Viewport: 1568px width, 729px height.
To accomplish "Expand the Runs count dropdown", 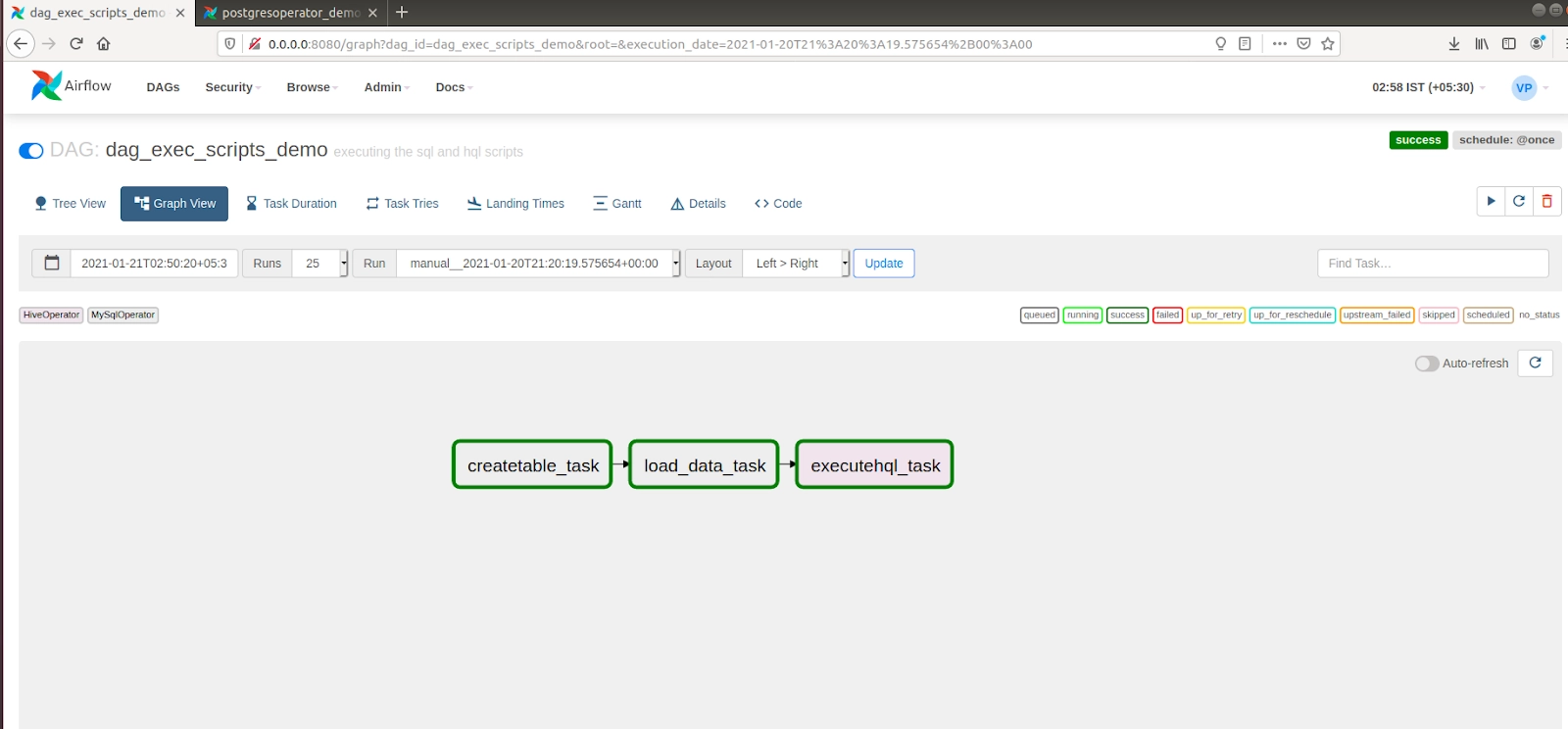I will (x=319, y=264).
